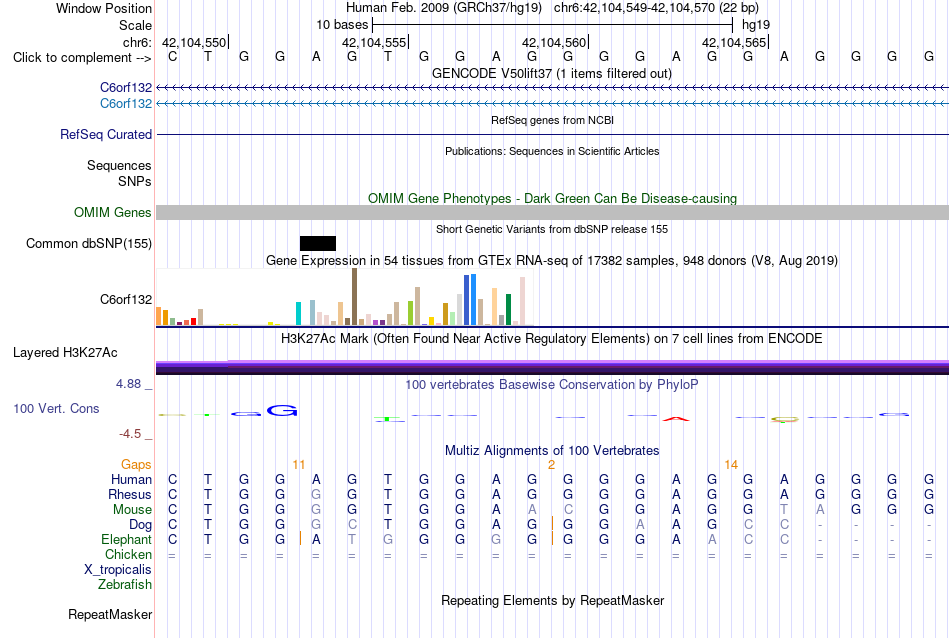Select the 'Rhesus' species row label
The height and width of the screenshot is (638, 950).
pos(130,494)
